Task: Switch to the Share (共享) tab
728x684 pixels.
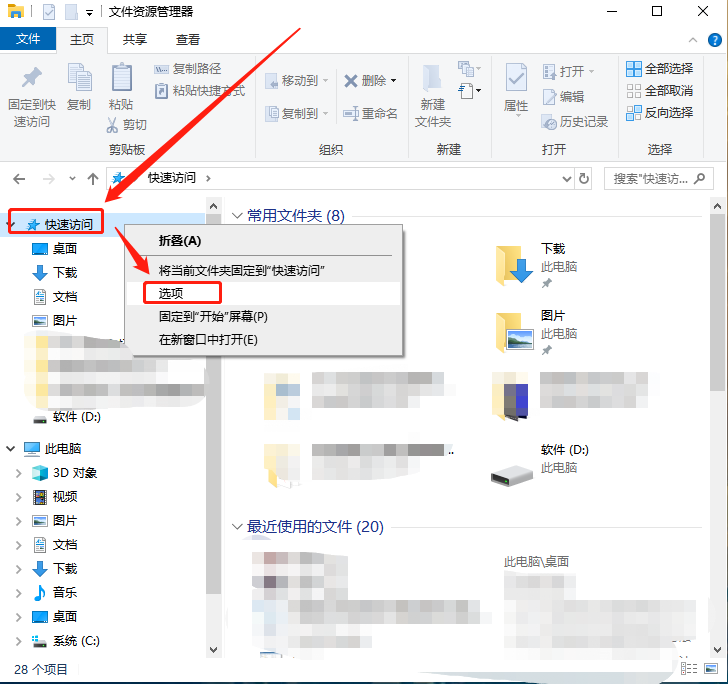Action: tap(135, 39)
